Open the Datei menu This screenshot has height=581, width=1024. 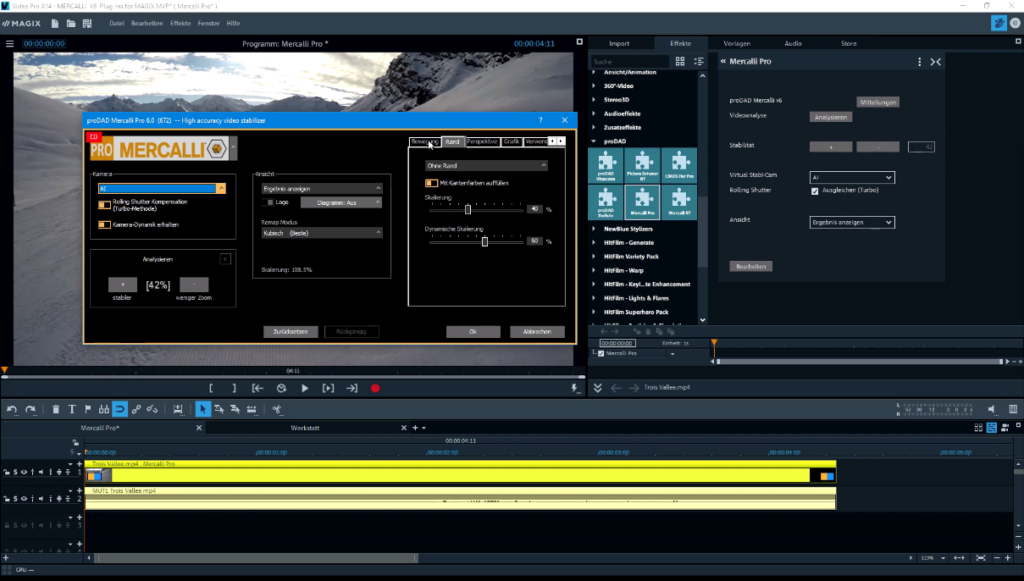coord(117,24)
